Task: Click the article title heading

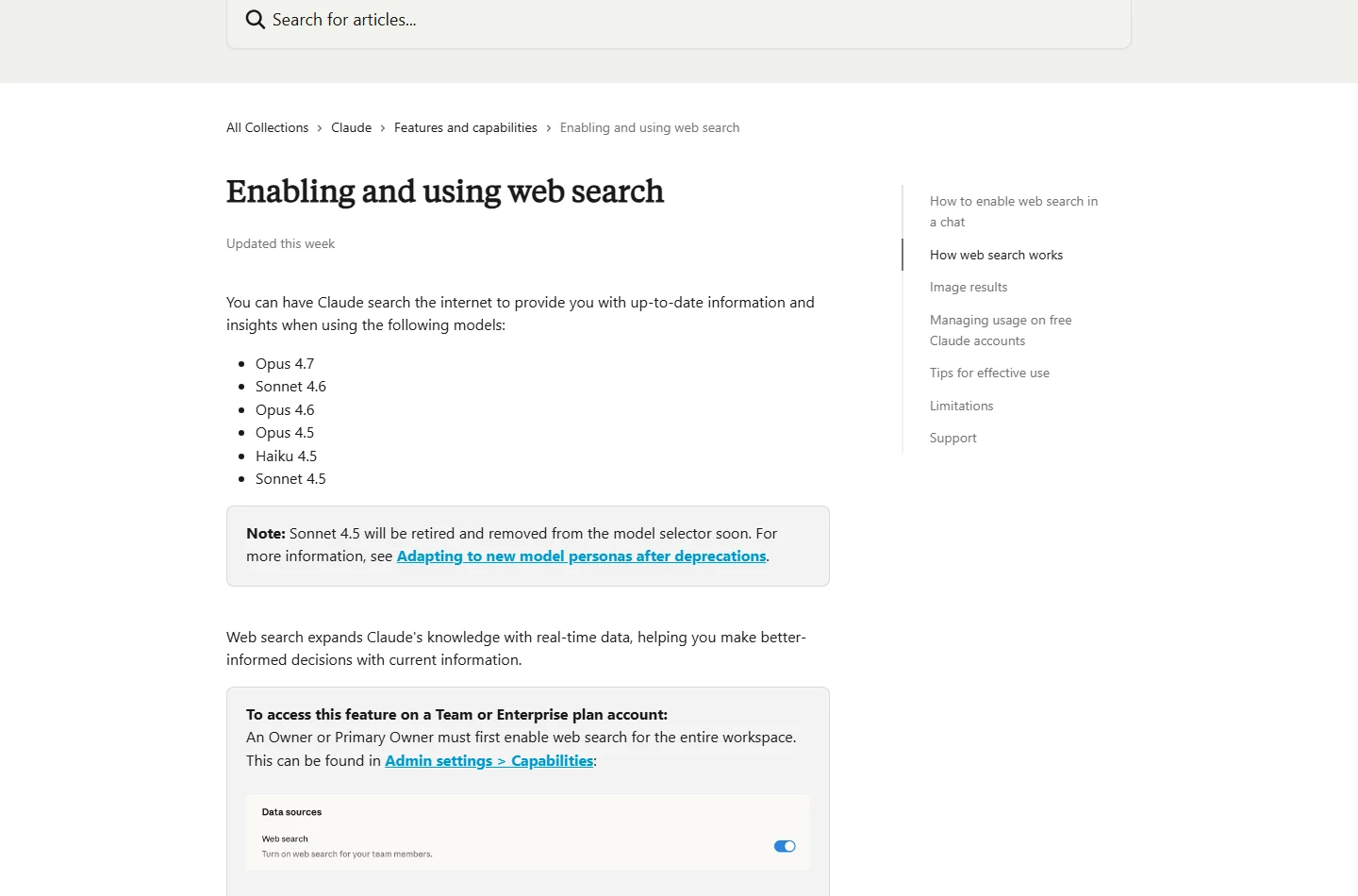Action: point(445,191)
